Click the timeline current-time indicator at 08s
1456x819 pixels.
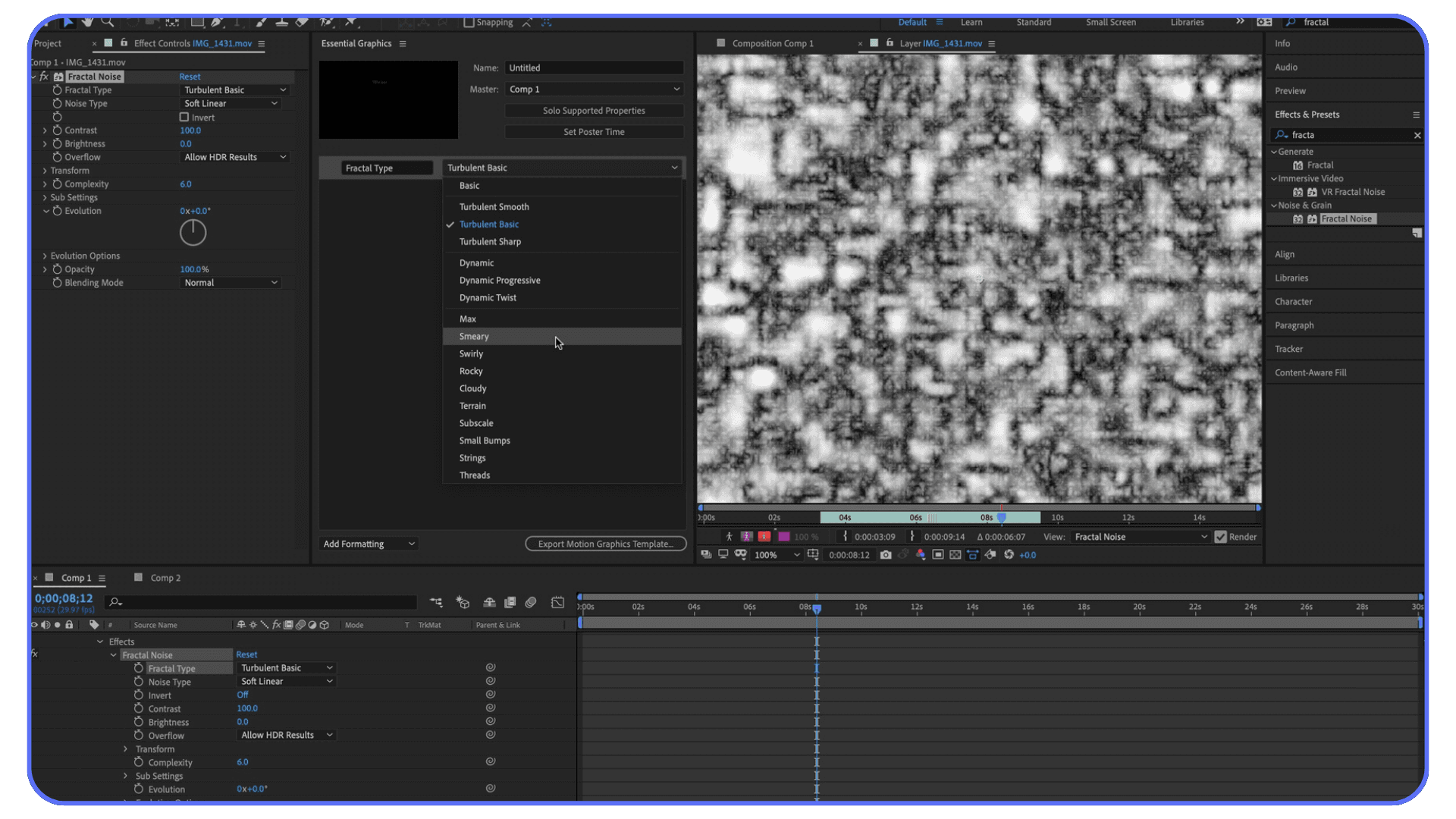(x=817, y=608)
